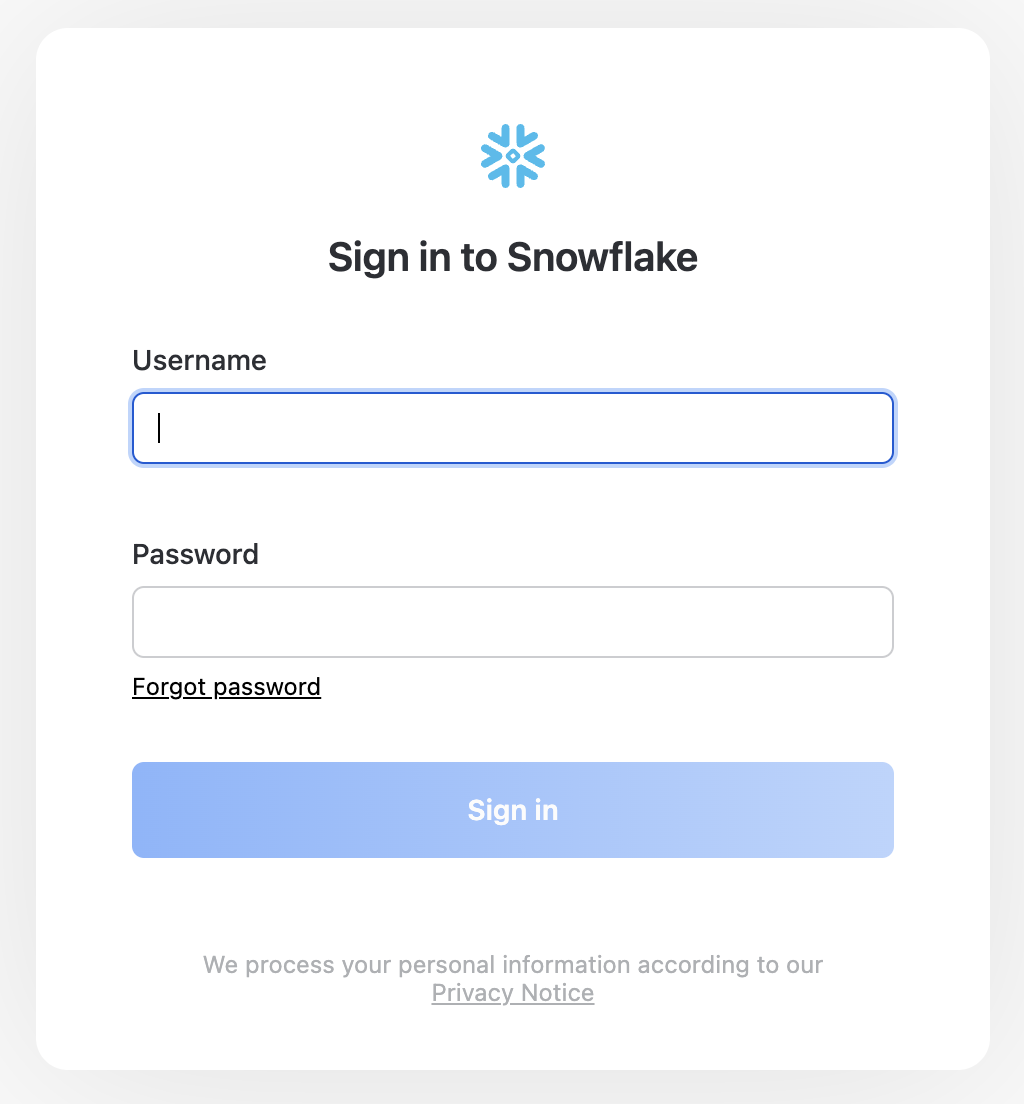Select the blue snowflake emblem above the heading
This screenshot has height=1104, width=1024.
click(x=512, y=156)
